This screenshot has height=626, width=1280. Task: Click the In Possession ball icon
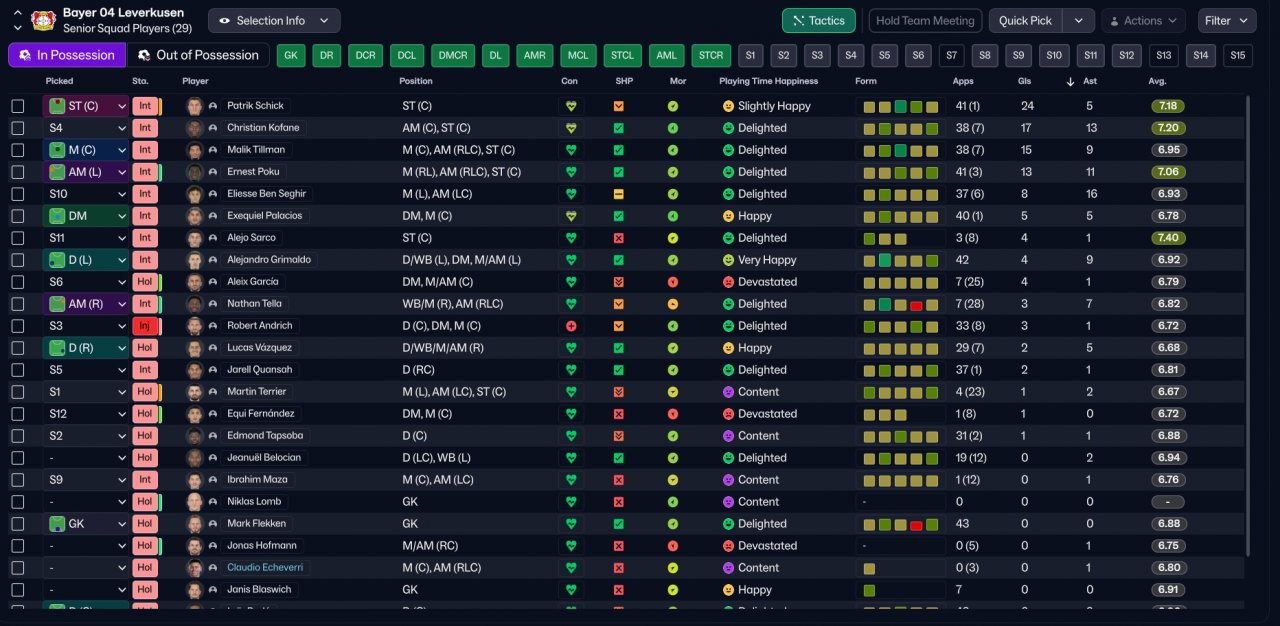tap(25, 55)
